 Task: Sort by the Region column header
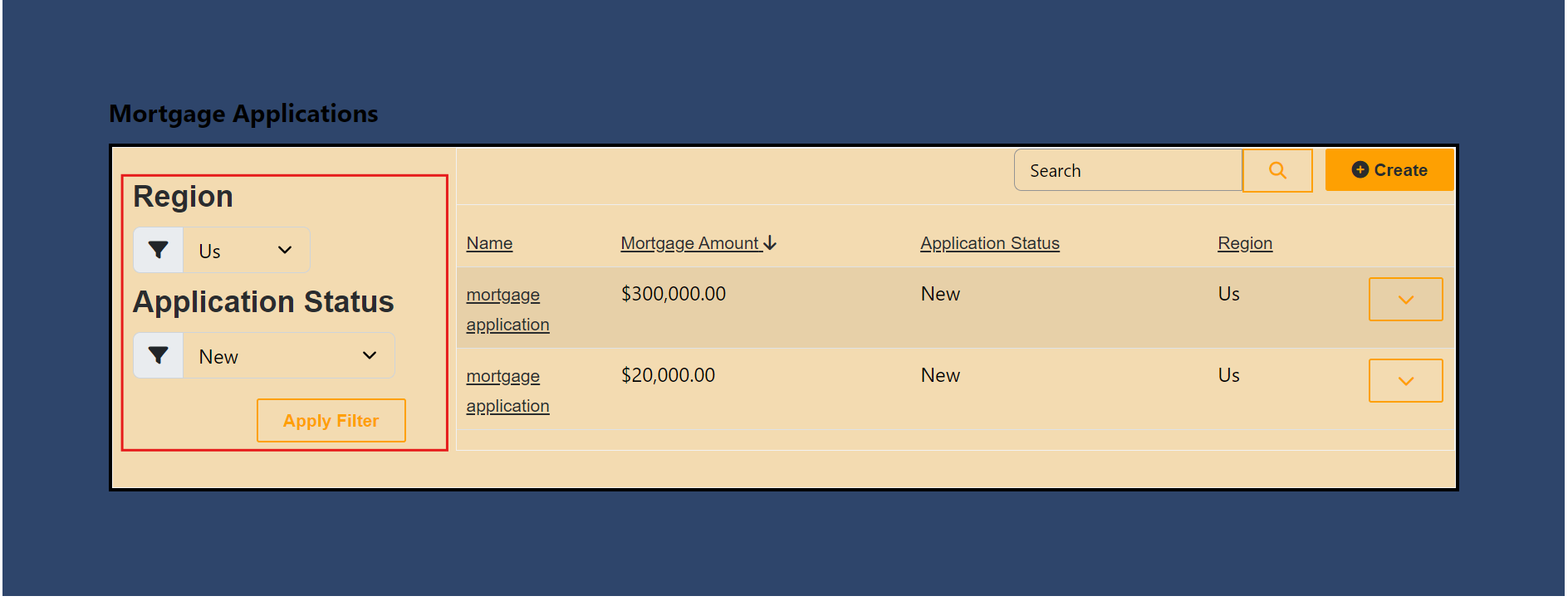tap(1244, 243)
